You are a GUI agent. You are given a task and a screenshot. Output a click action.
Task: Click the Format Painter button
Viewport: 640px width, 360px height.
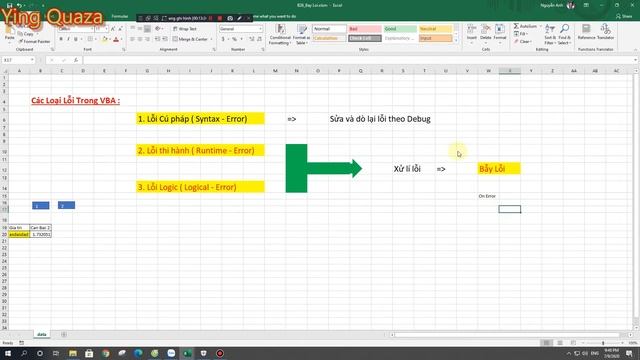(x=34, y=41)
